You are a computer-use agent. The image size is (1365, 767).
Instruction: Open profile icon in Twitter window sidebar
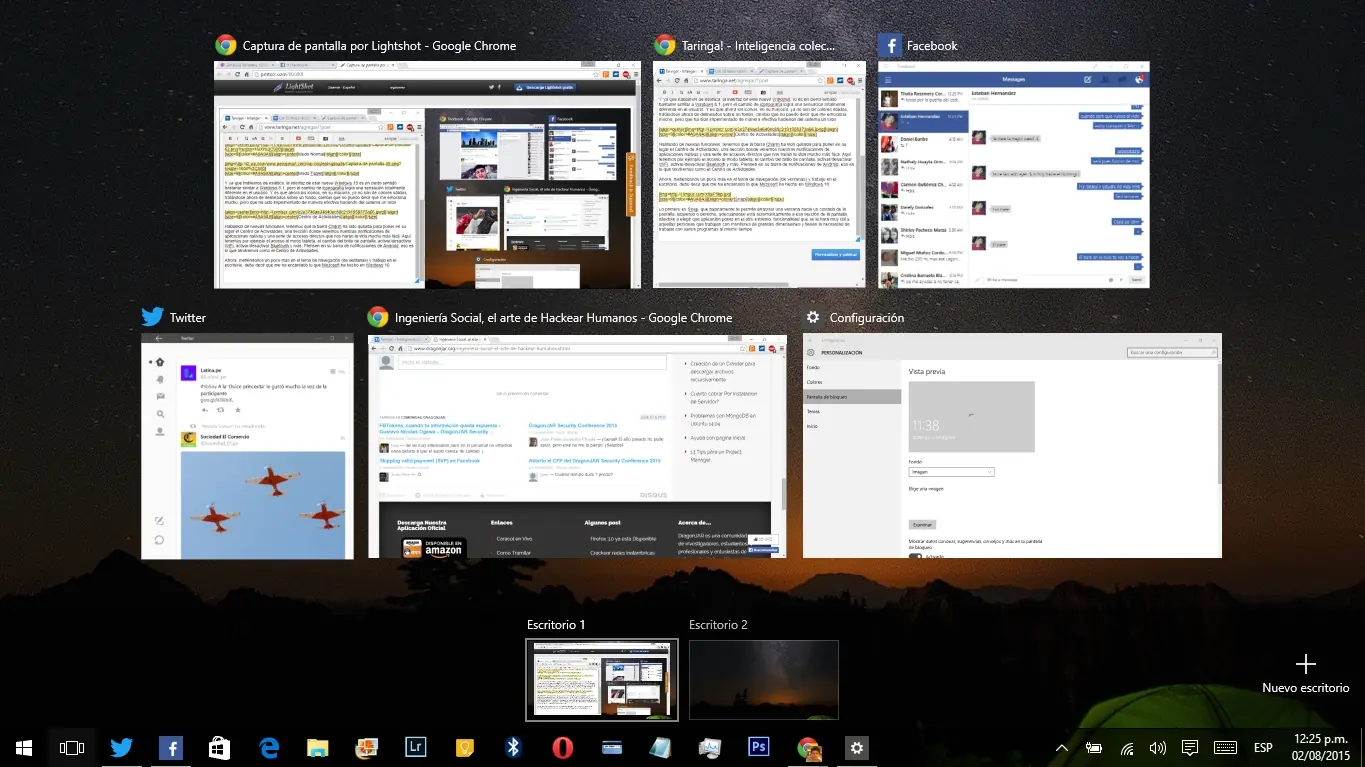point(159,431)
